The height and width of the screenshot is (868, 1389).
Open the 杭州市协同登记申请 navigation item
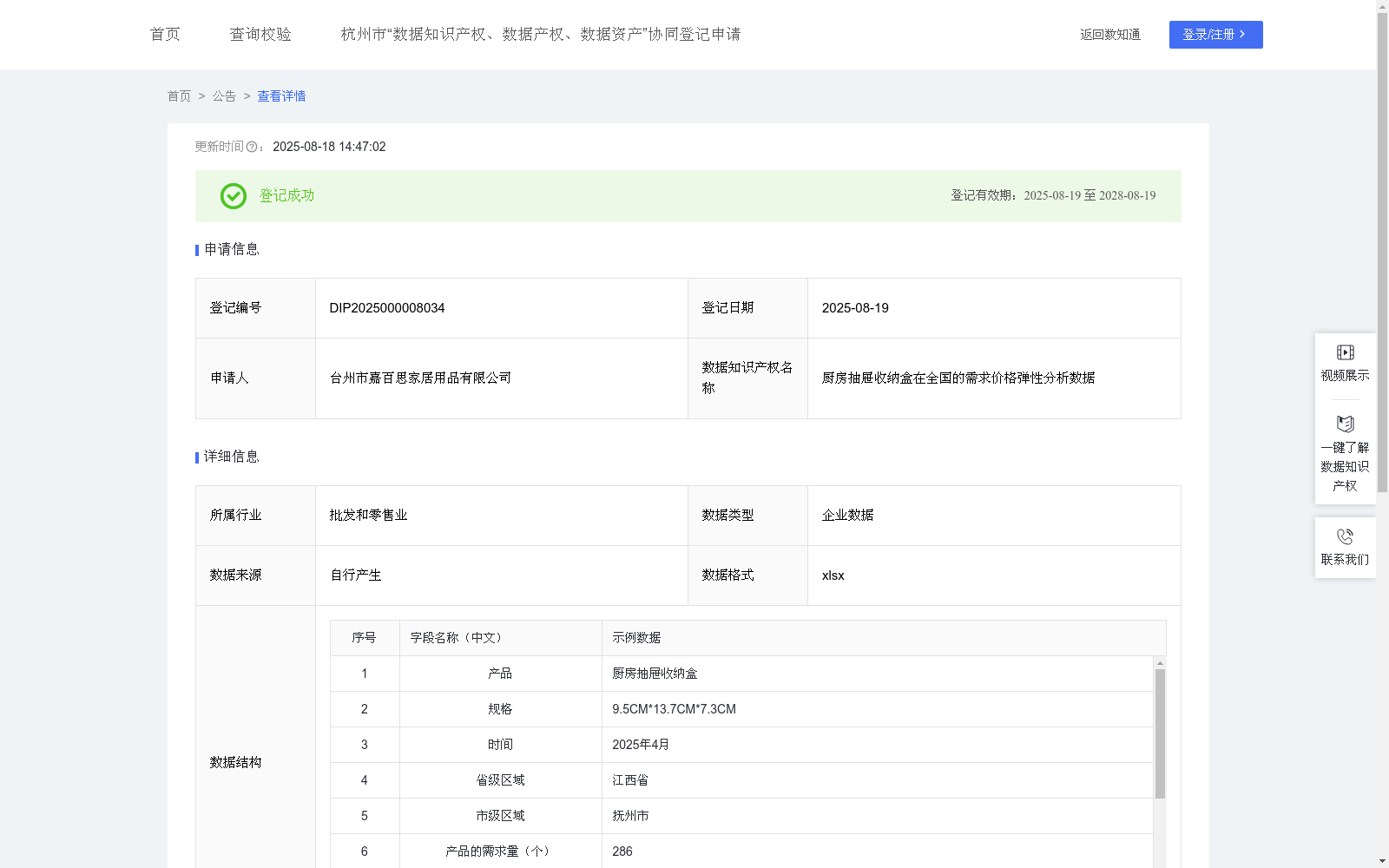pyautogui.click(x=541, y=35)
